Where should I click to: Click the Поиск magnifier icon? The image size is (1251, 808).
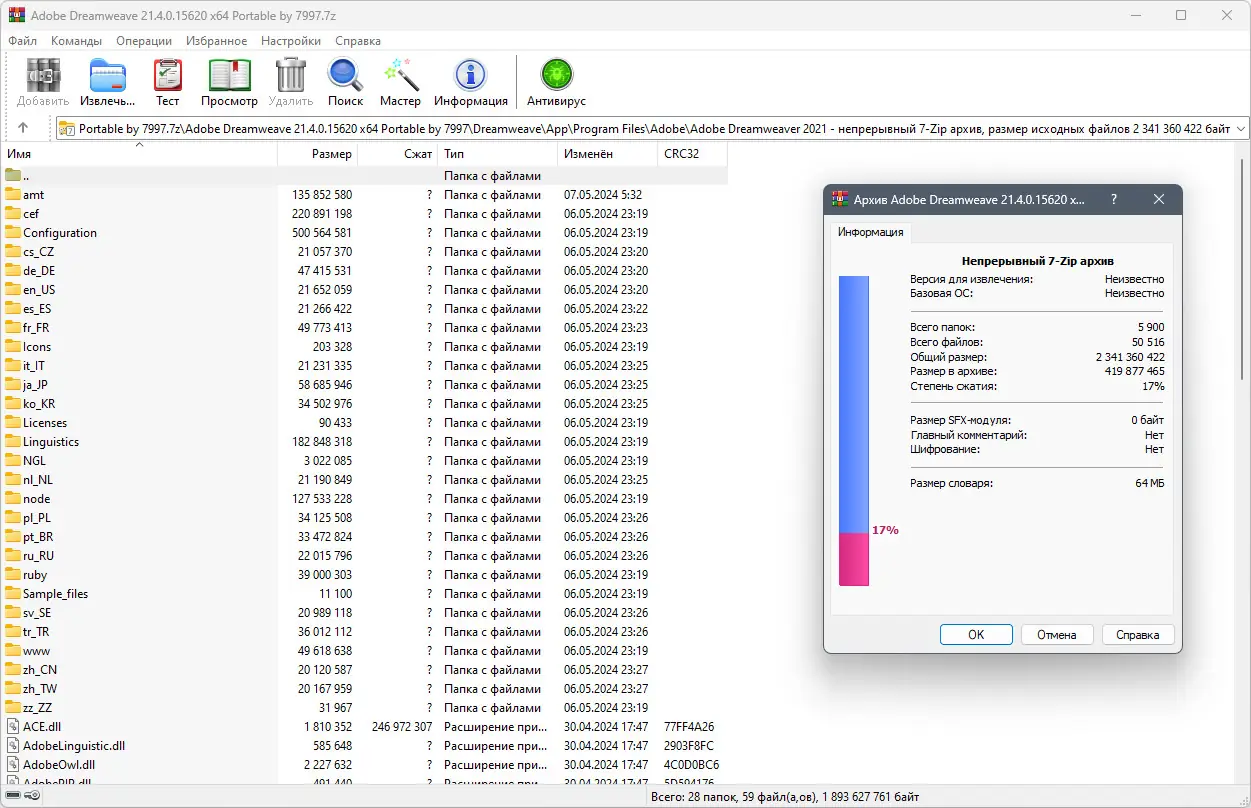click(x=345, y=76)
